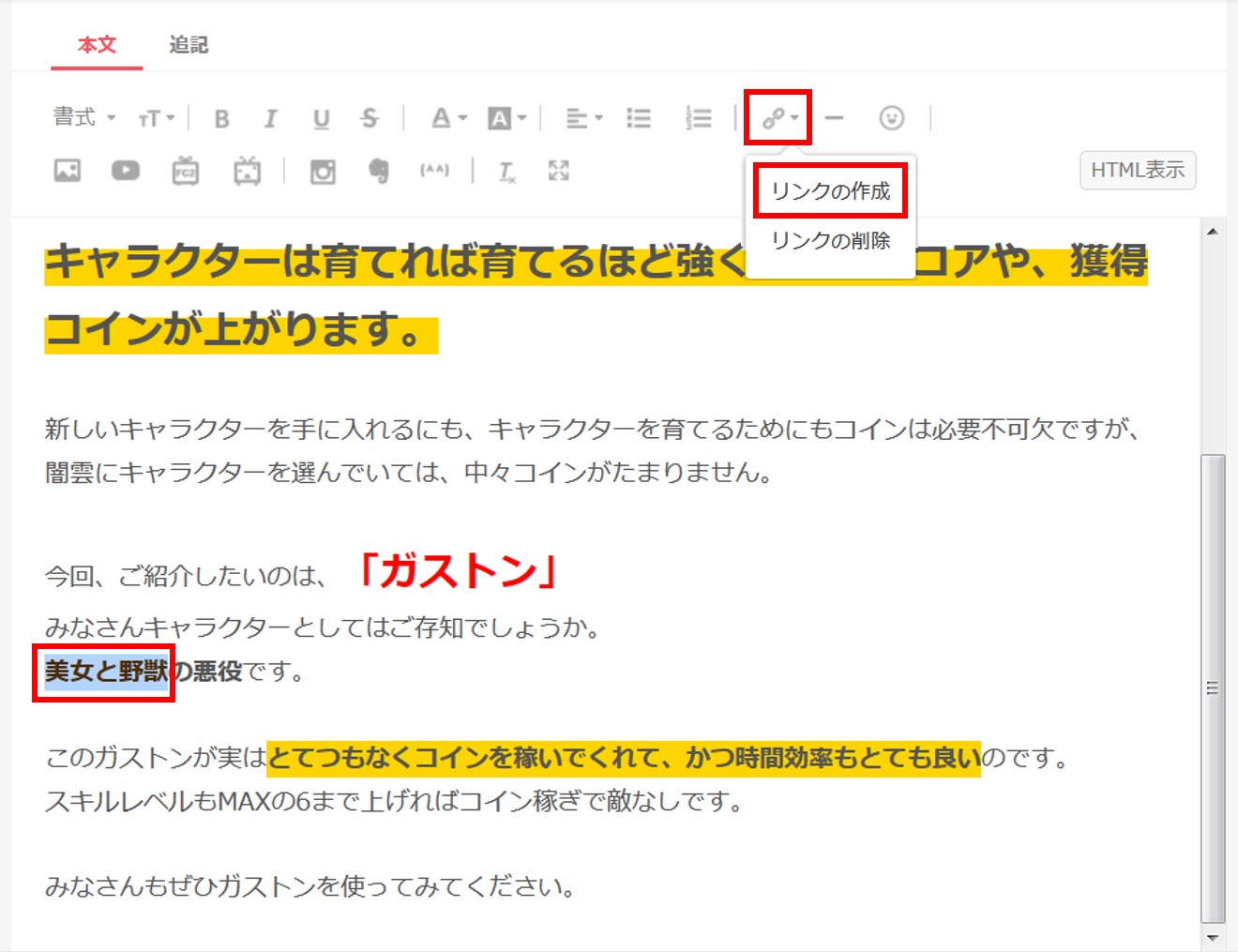Click the scrollbar down arrow
The image size is (1238, 952).
click(x=1213, y=937)
